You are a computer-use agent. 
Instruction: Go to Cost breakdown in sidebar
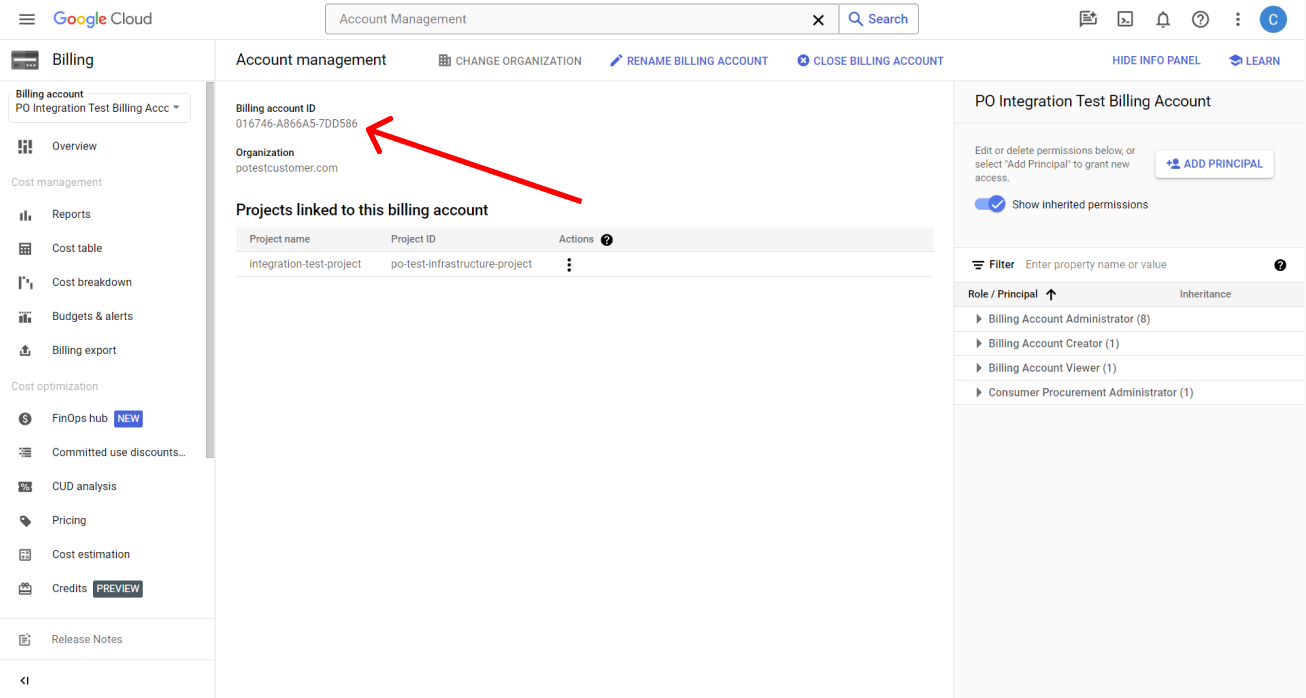coord(91,282)
